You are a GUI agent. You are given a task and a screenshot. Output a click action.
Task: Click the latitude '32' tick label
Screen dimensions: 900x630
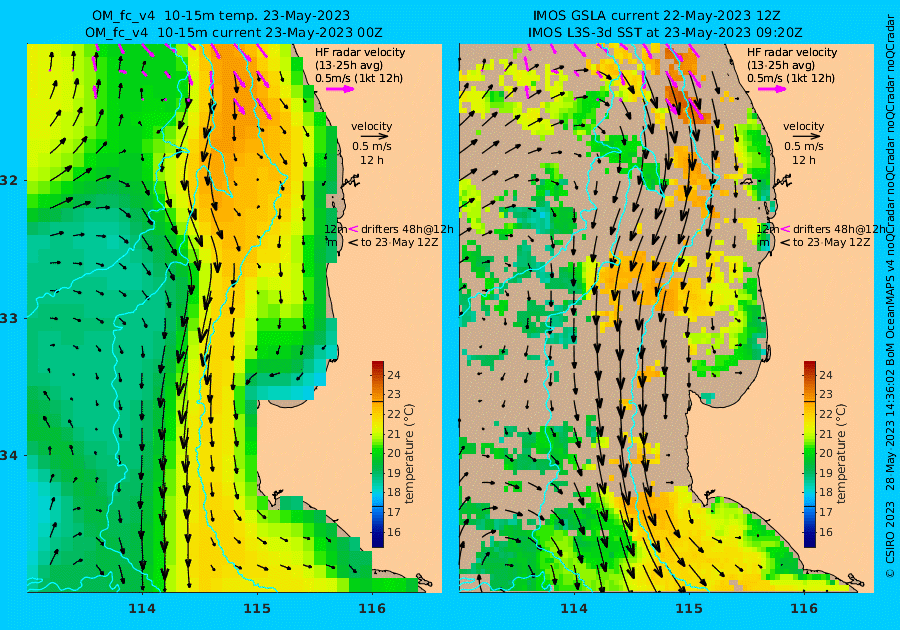9,180
